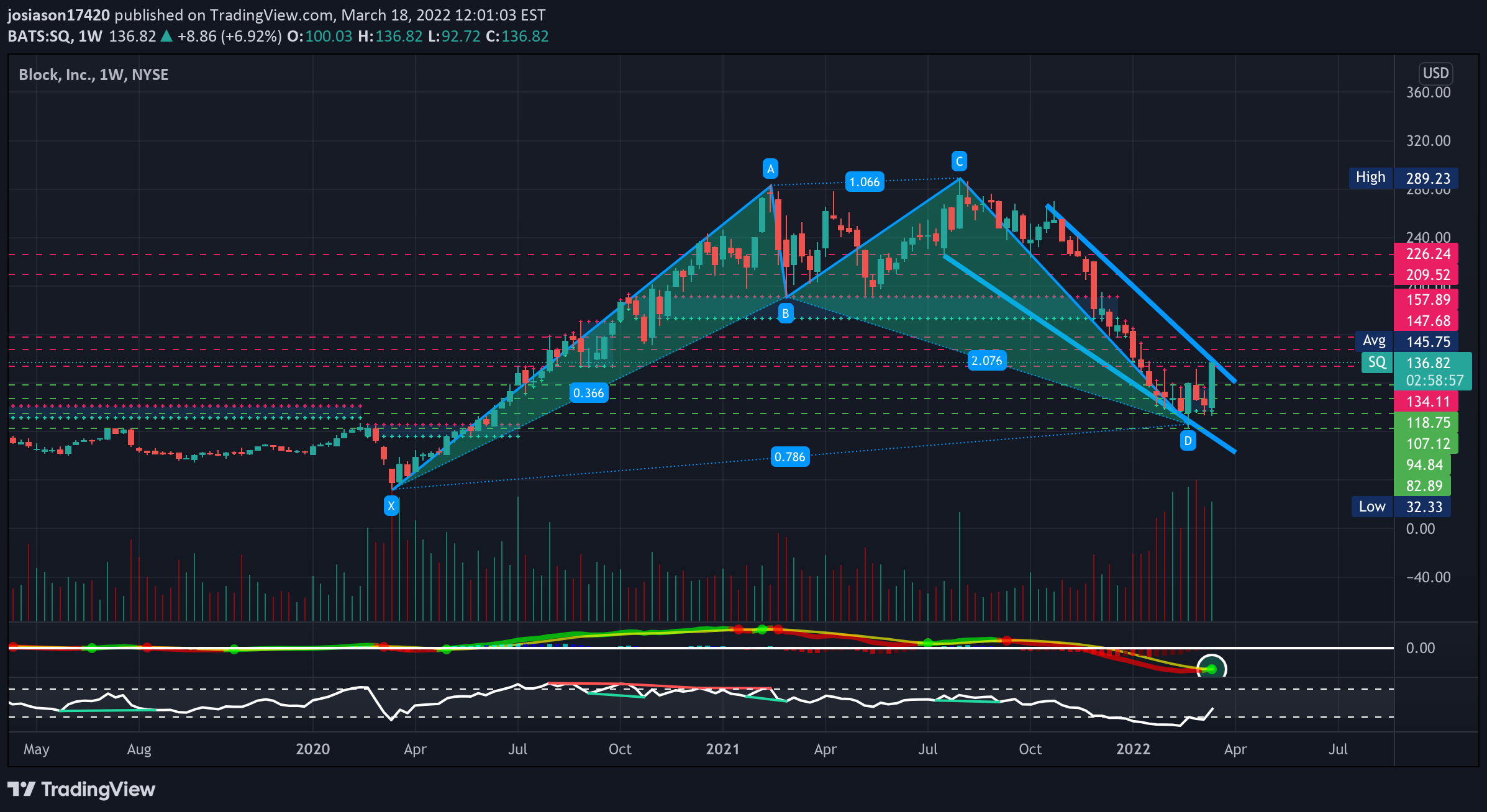Click the 2022 label on time axis
The width and height of the screenshot is (1487, 812).
click(1133, 749)
